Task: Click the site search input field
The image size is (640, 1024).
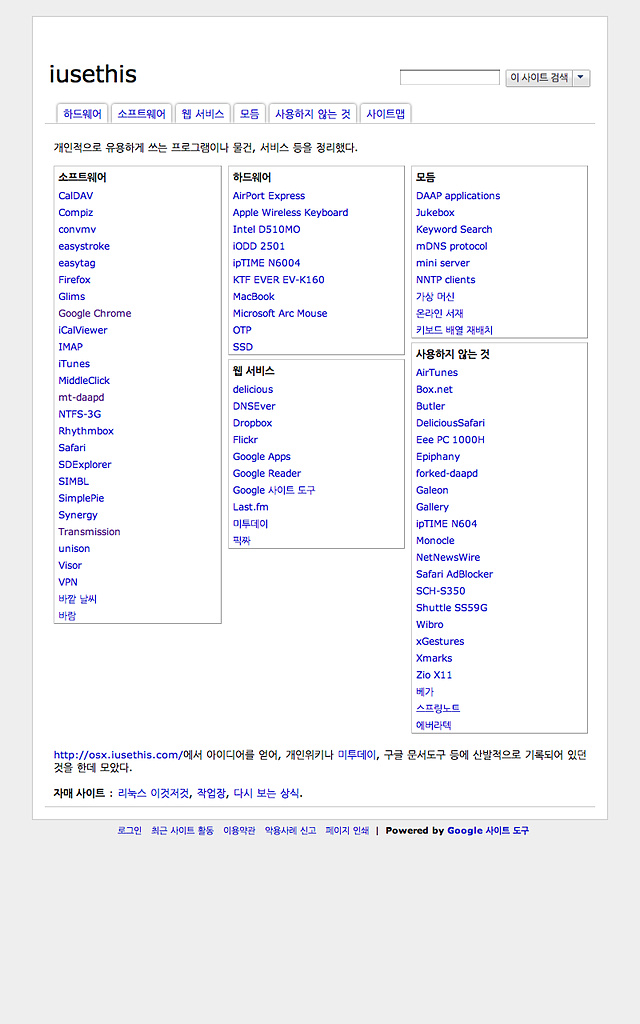Action: click(x=449, y=78)
